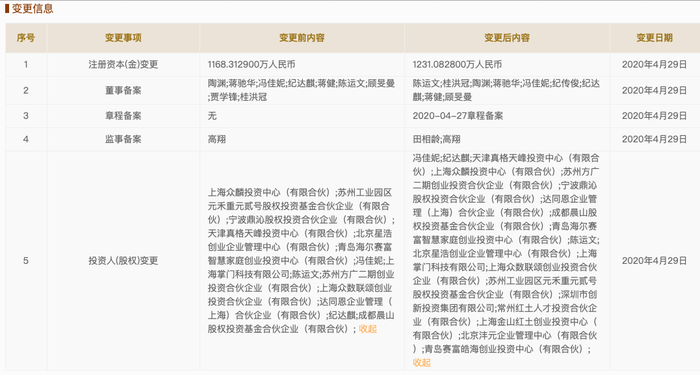Click row number 3 in 序号 column
This screenshot has width=700, height=375.
(x=26, y=116)
